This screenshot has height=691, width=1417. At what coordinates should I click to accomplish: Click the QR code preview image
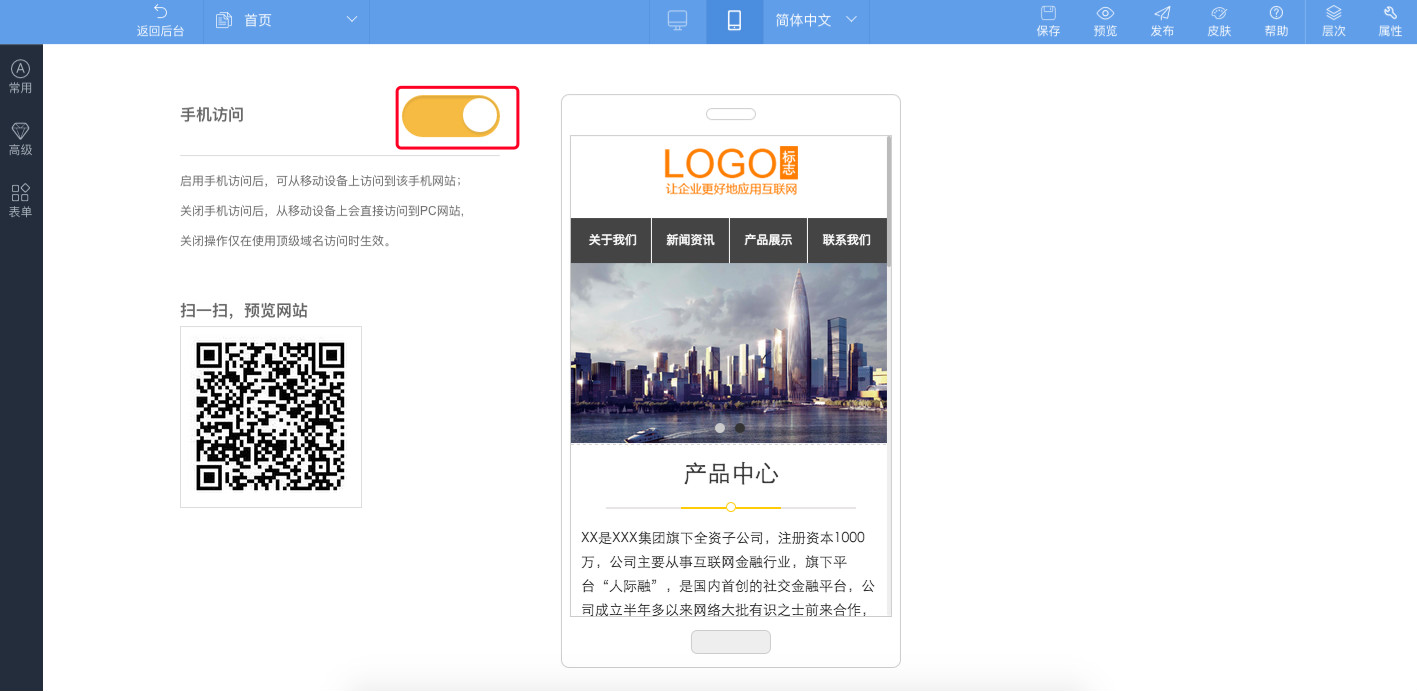(x=270, y=416)
